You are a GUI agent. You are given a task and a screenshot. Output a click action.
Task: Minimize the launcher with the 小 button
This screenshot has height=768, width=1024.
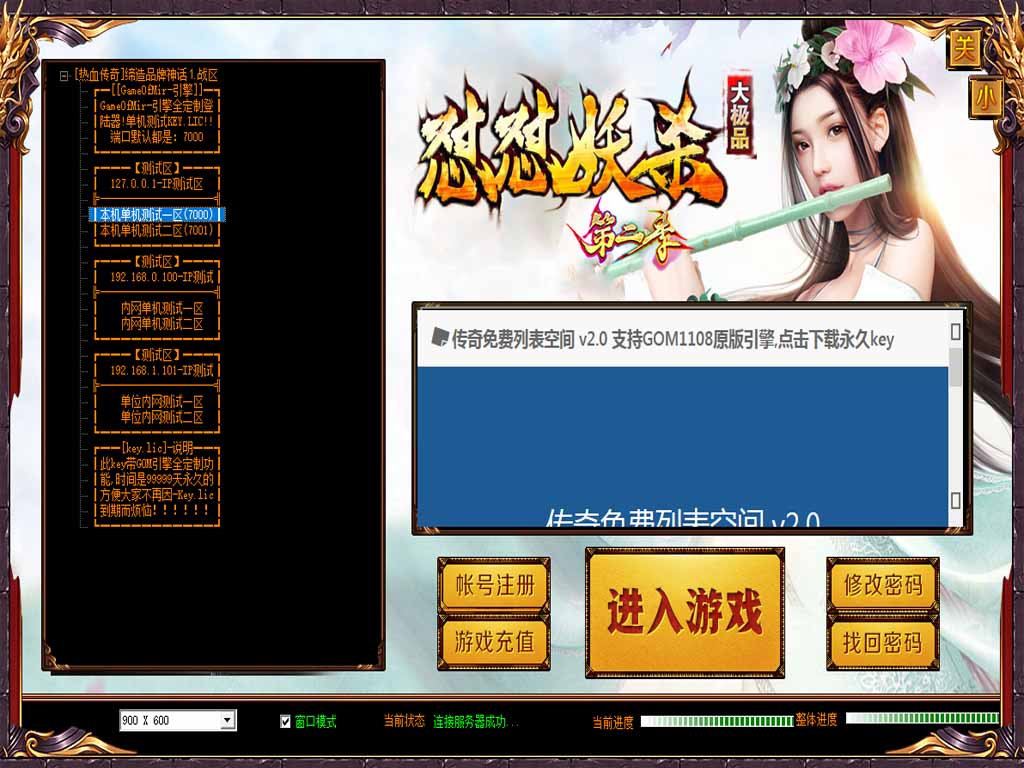pos(985,97)
